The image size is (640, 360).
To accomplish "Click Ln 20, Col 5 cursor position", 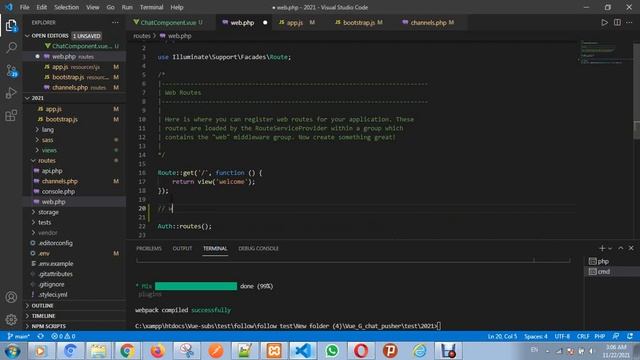I will 502,336.
